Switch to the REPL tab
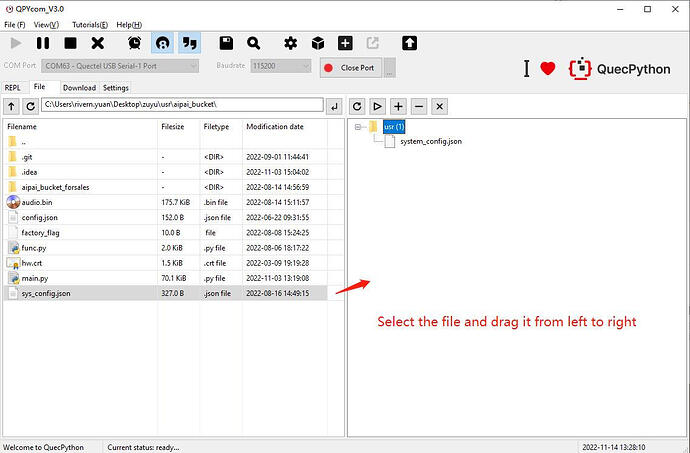 click(x=13, y=88)
